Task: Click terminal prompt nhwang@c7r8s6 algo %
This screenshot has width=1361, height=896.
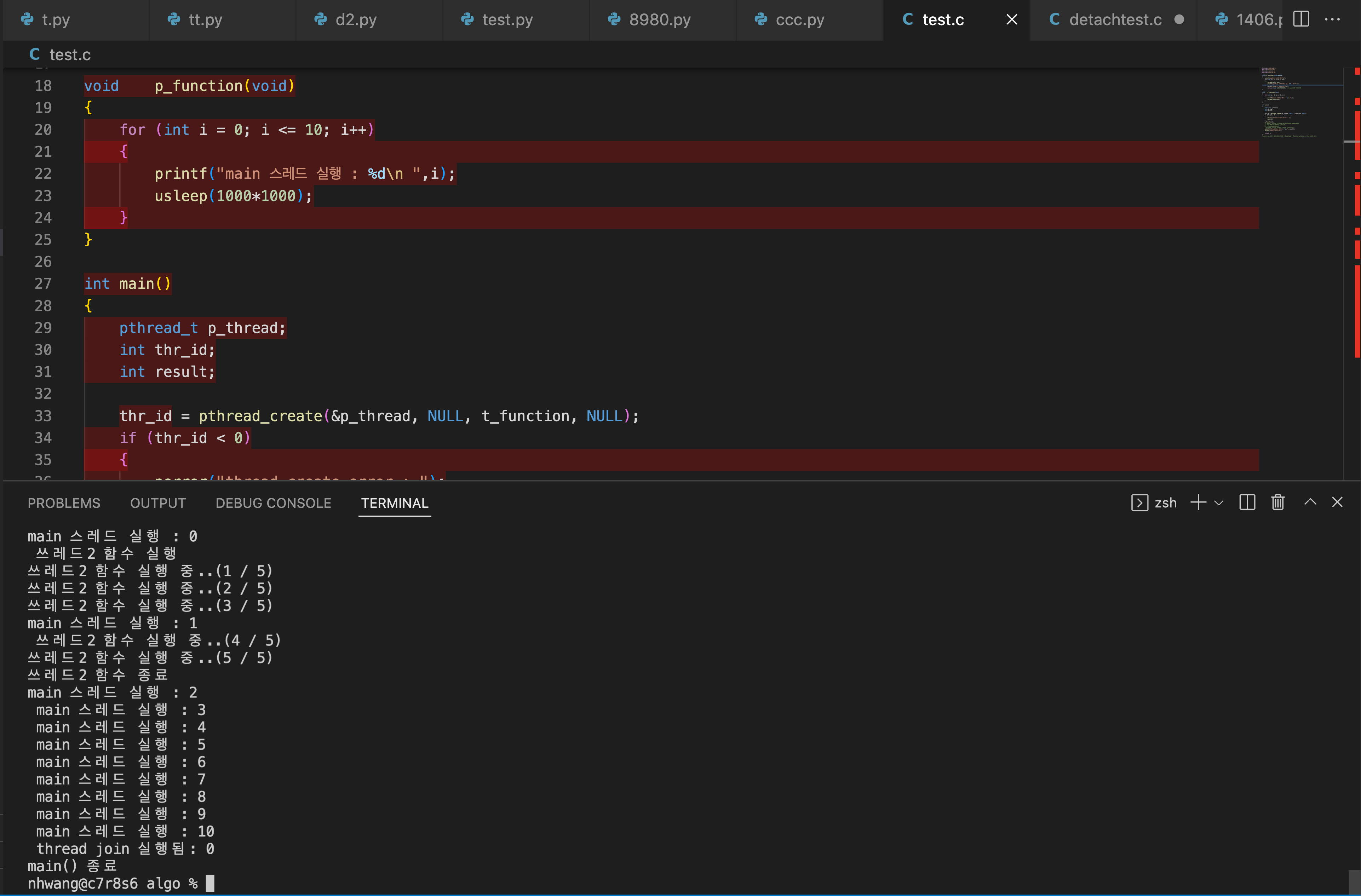Action: click(113, 883)
